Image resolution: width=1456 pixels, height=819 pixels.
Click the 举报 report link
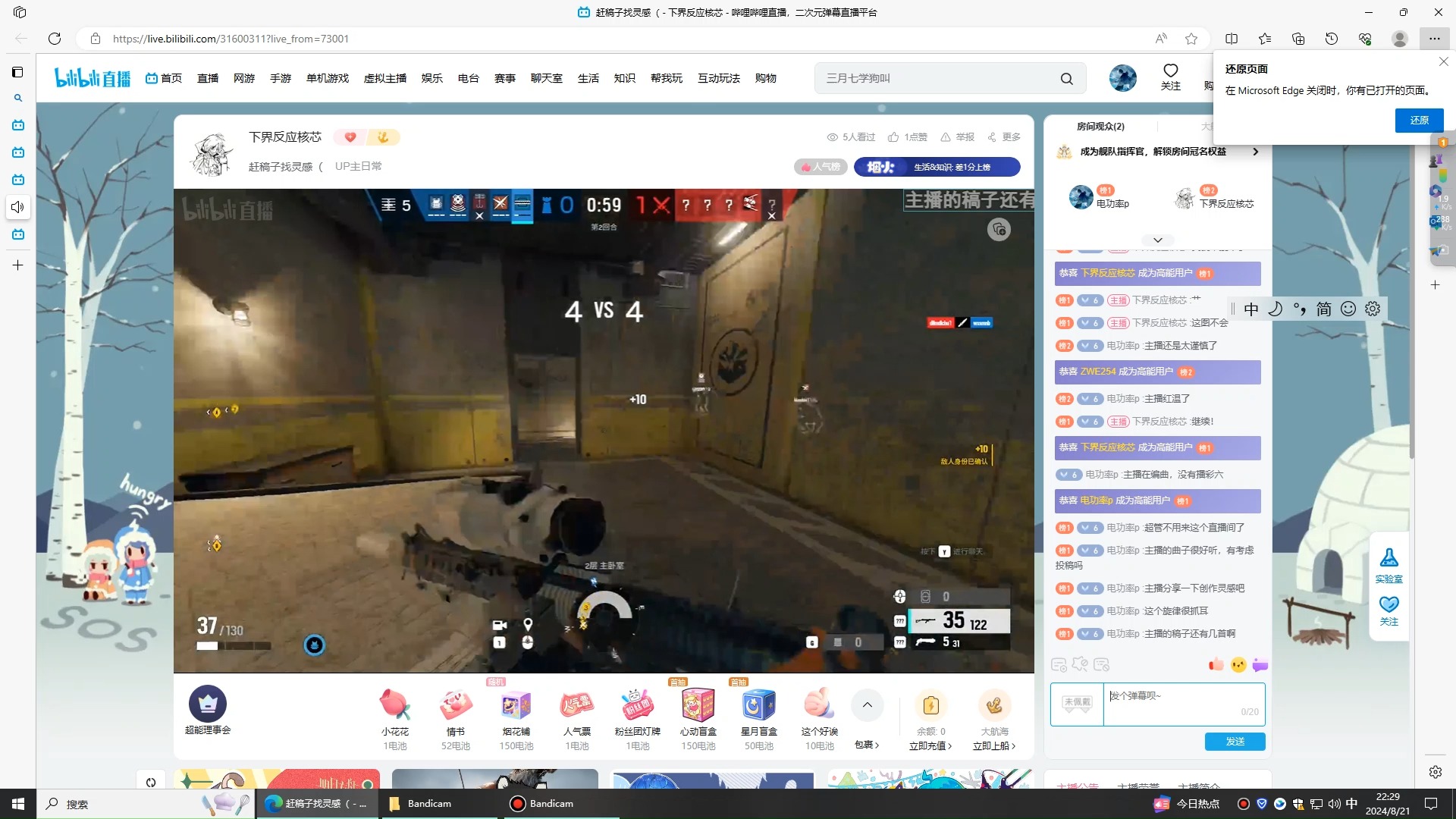(958, 137)
